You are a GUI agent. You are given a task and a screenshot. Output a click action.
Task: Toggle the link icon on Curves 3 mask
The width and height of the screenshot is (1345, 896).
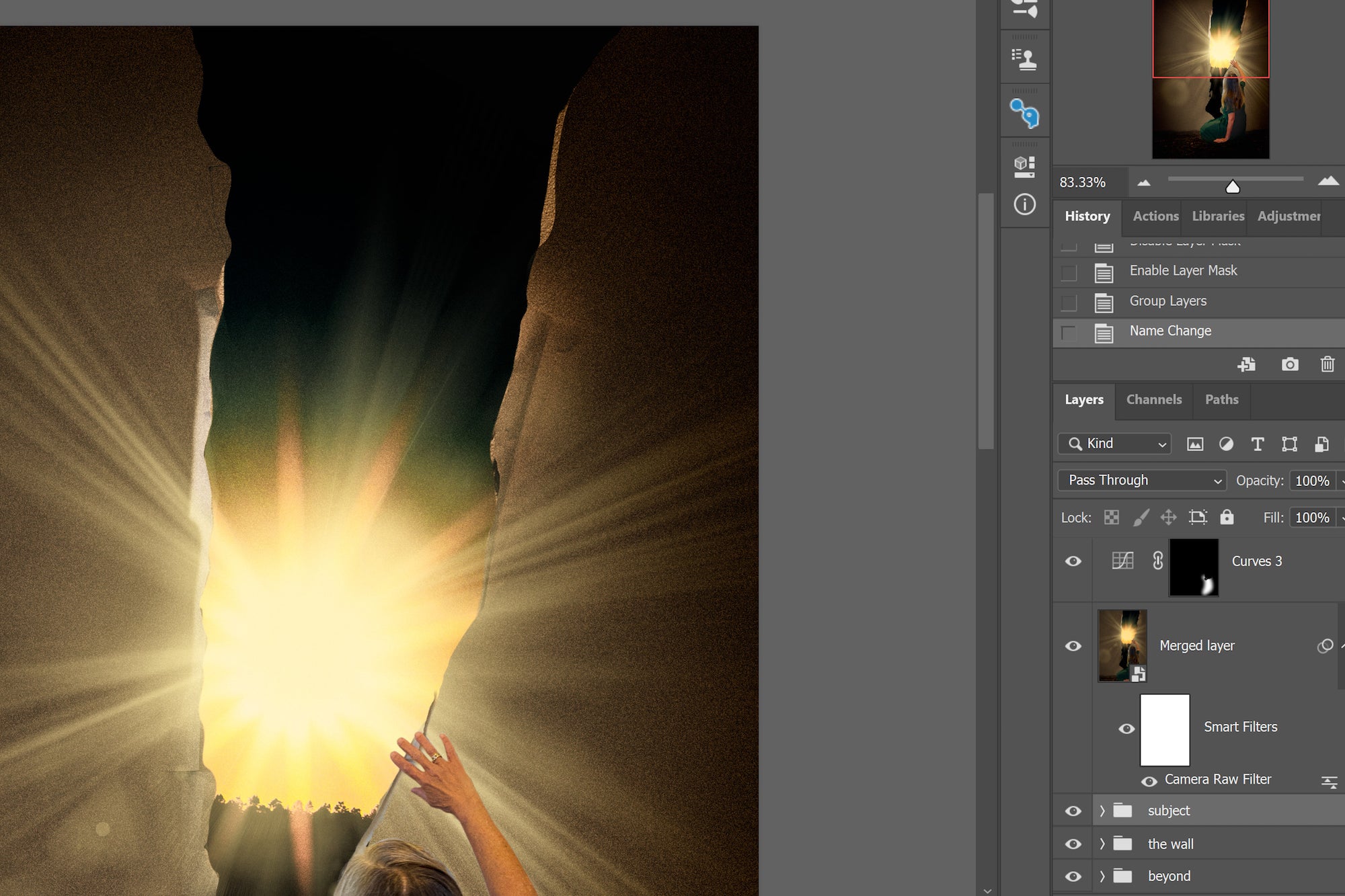pyautogui.click(x=1158, y=561)
